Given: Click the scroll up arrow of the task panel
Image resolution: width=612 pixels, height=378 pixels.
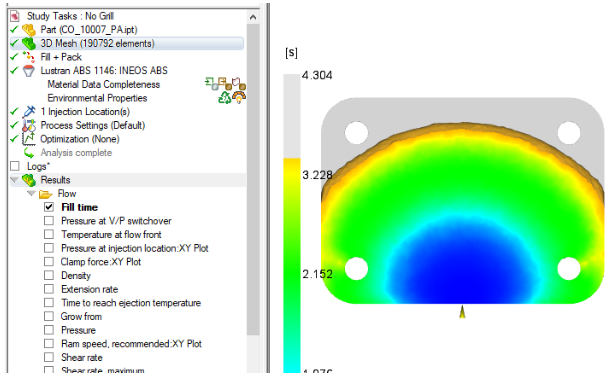Looking at the screenshot, I should click(x=253, y=17).
